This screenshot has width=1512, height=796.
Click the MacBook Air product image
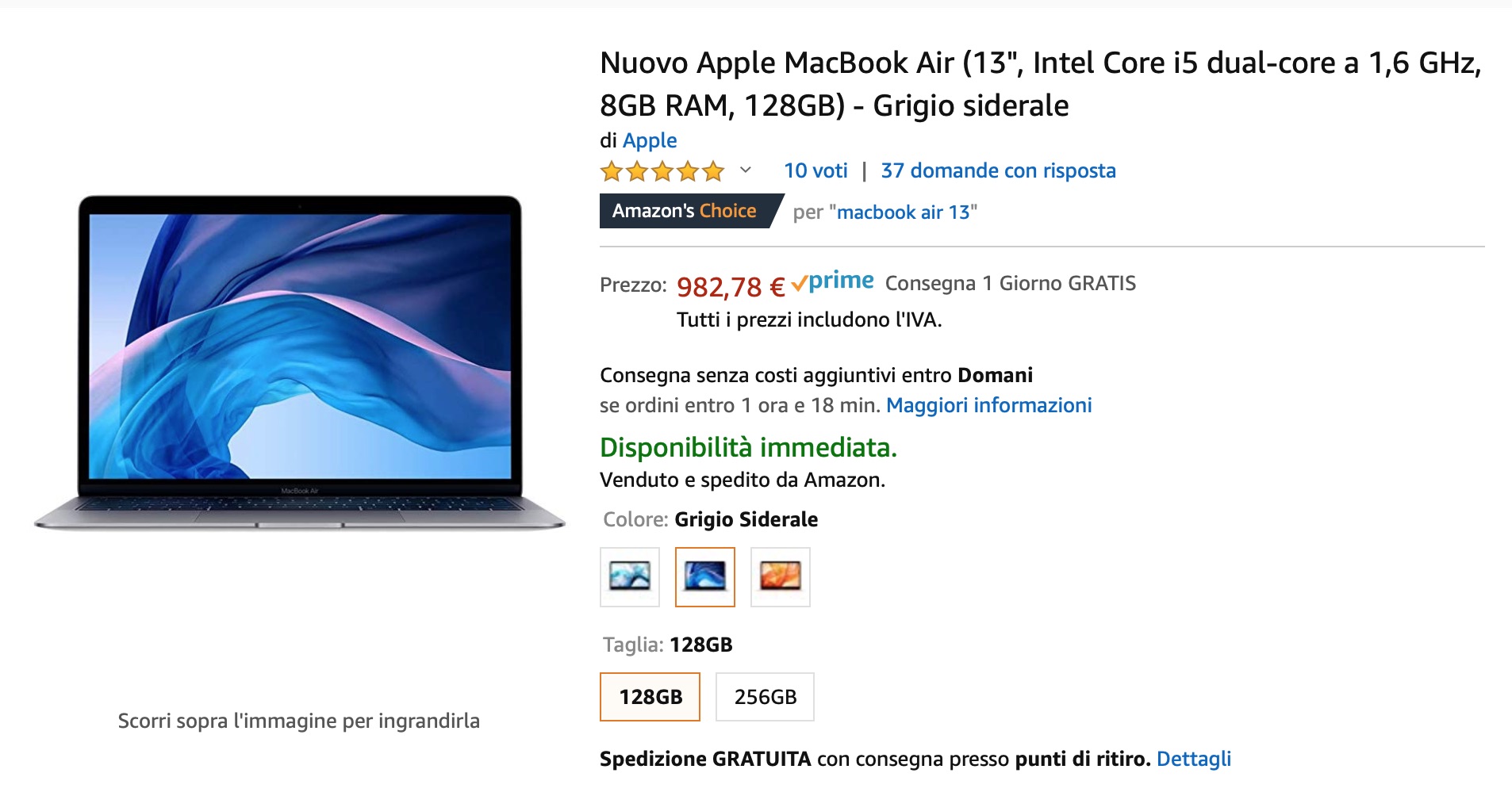[x=300, y=362]
